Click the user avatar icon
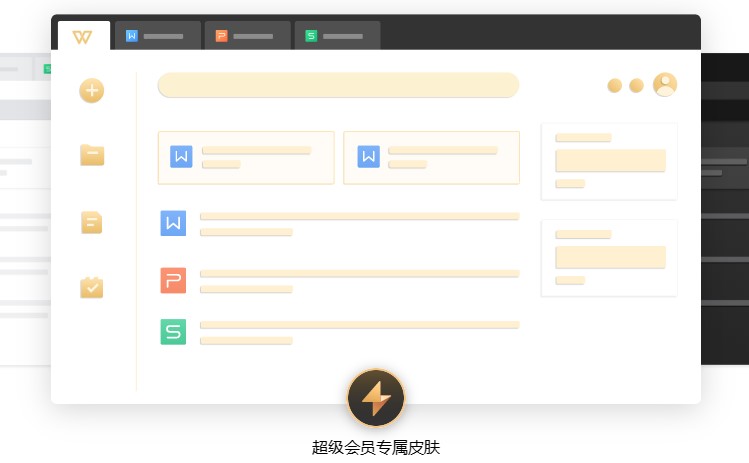The image size is (749, 463). [665, 85]
